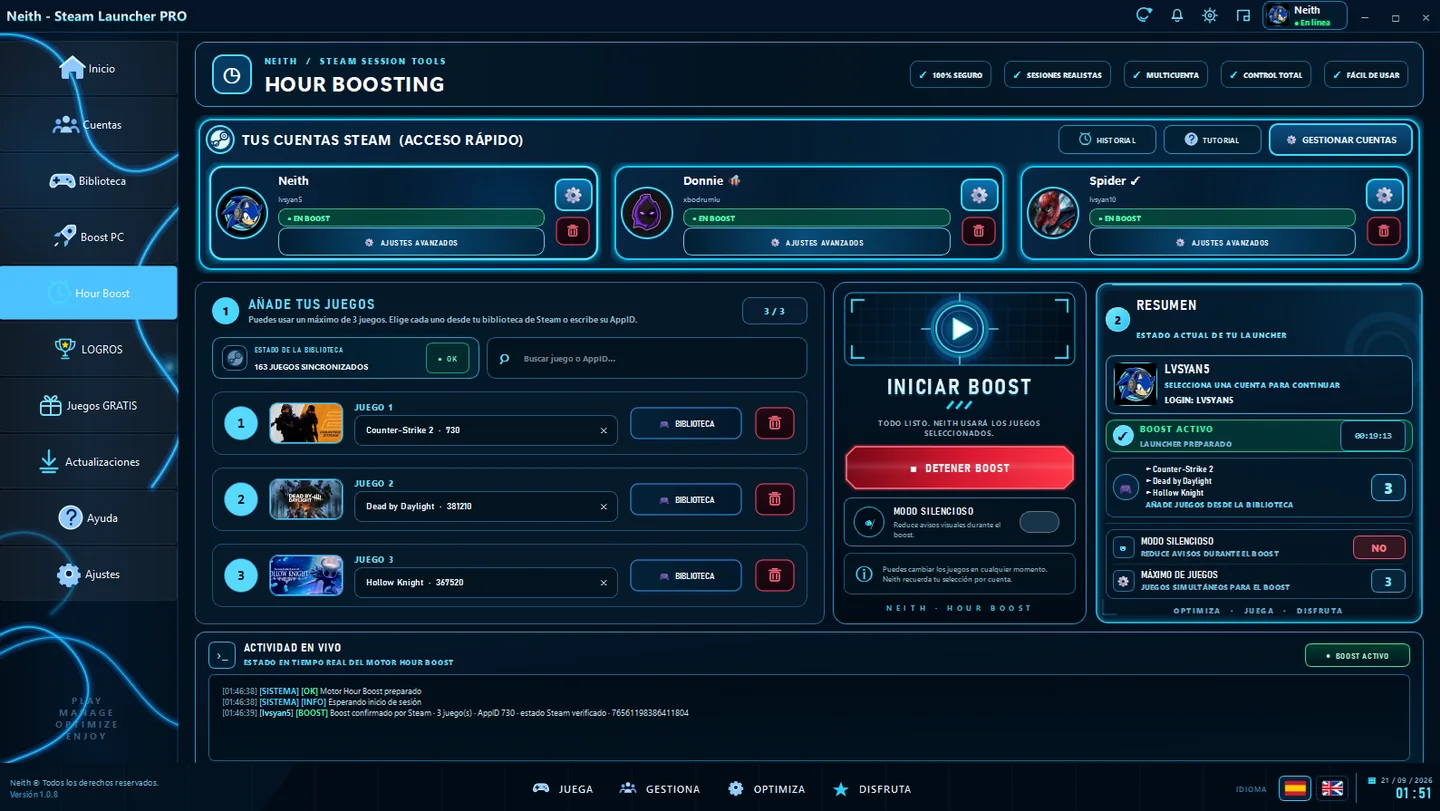Image resolution: width=1440 pixels, height=811 pixels.
Task: Click GESTIONAR CUENTAS
Action: pos(1341,140)
